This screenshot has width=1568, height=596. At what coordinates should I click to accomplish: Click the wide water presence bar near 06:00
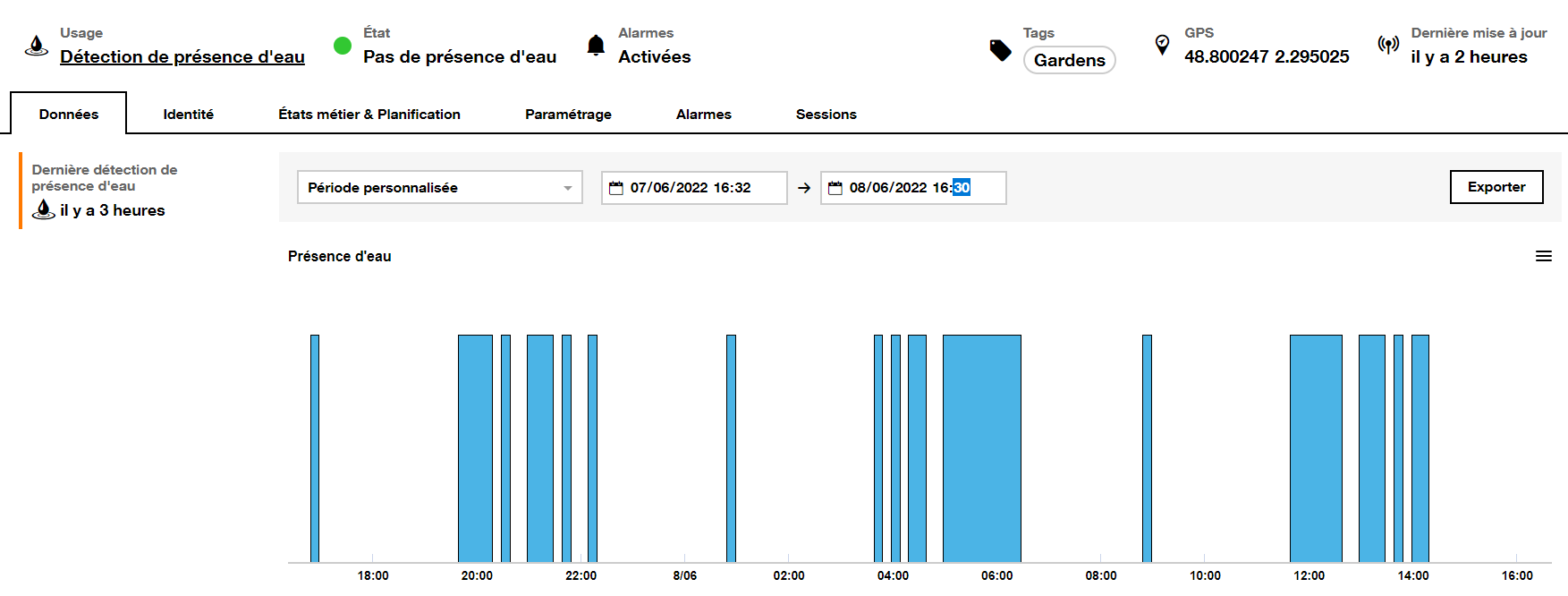click(x=981, y=447)
